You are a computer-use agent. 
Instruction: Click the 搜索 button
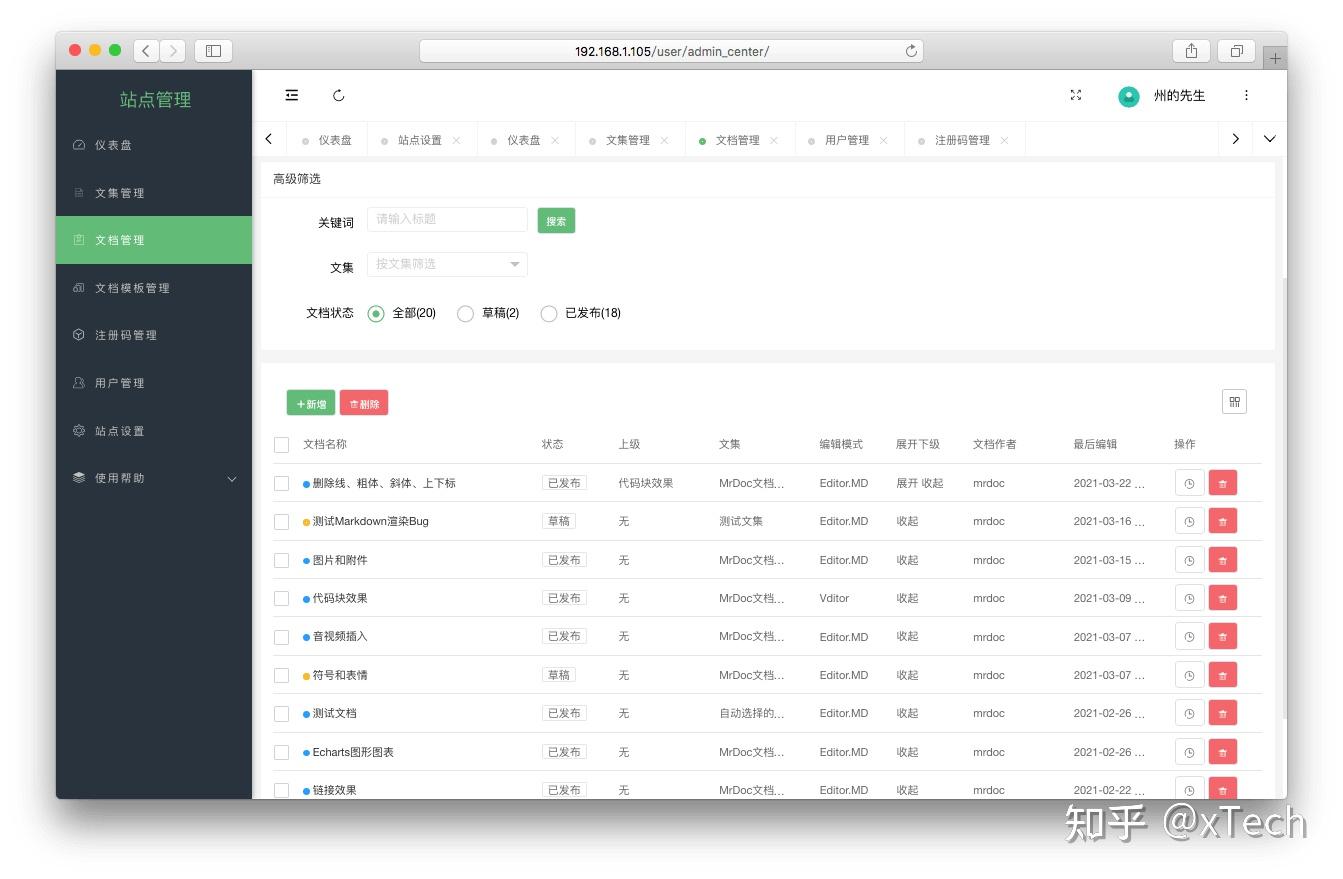(x=556, y=220)
